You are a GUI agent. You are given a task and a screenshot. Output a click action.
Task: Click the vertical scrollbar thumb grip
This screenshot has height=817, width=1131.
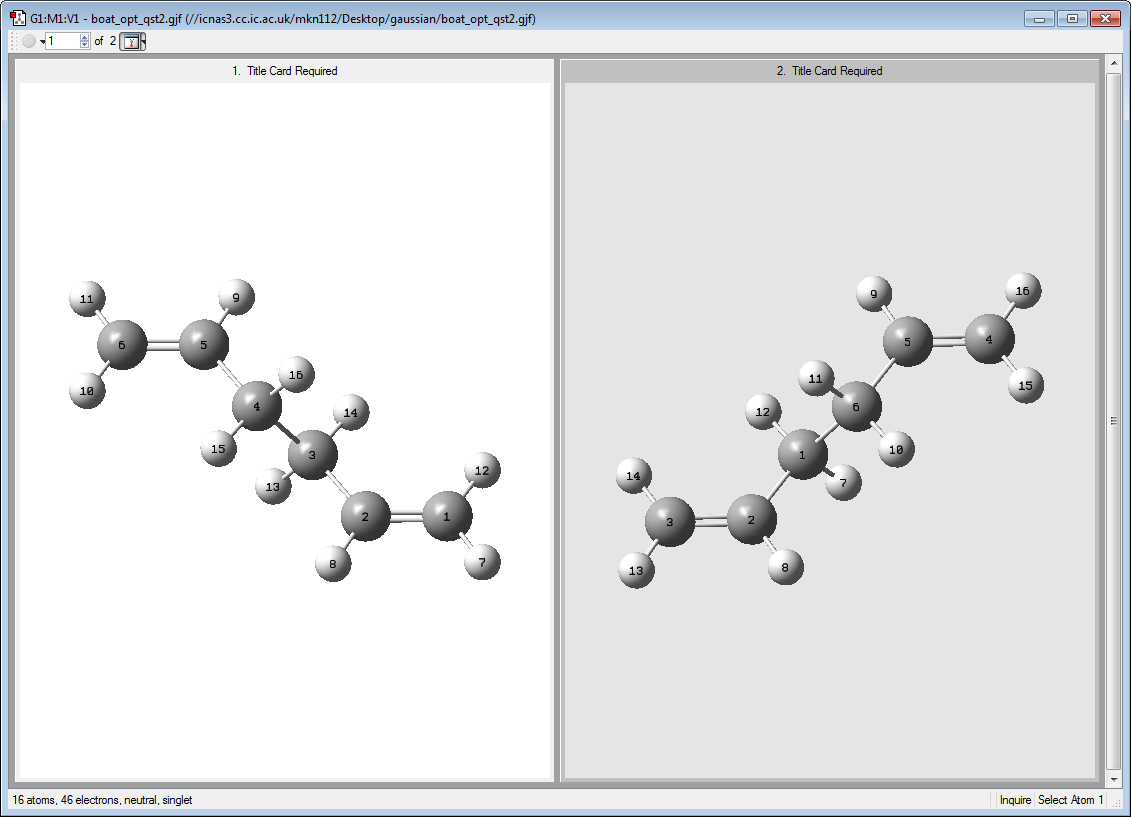coord(1114,421)
